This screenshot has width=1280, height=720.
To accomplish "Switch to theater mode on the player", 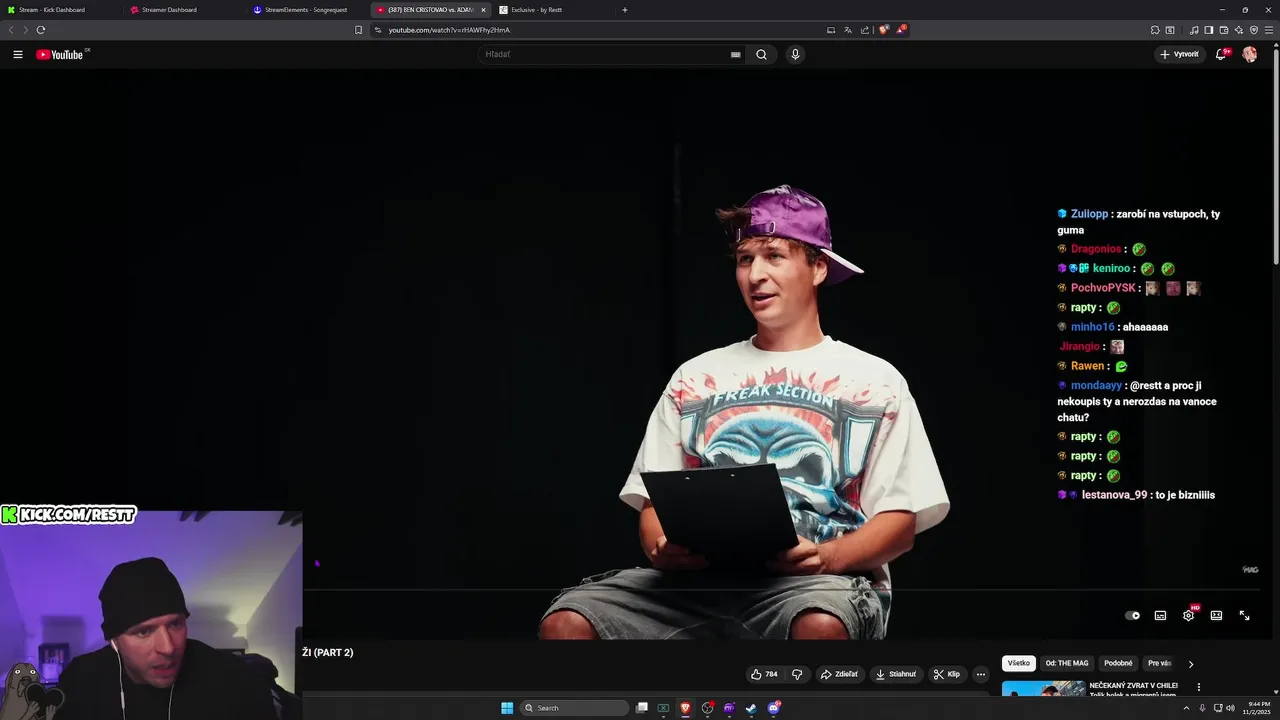I will pyautogui.click(x=1216, y=615).
